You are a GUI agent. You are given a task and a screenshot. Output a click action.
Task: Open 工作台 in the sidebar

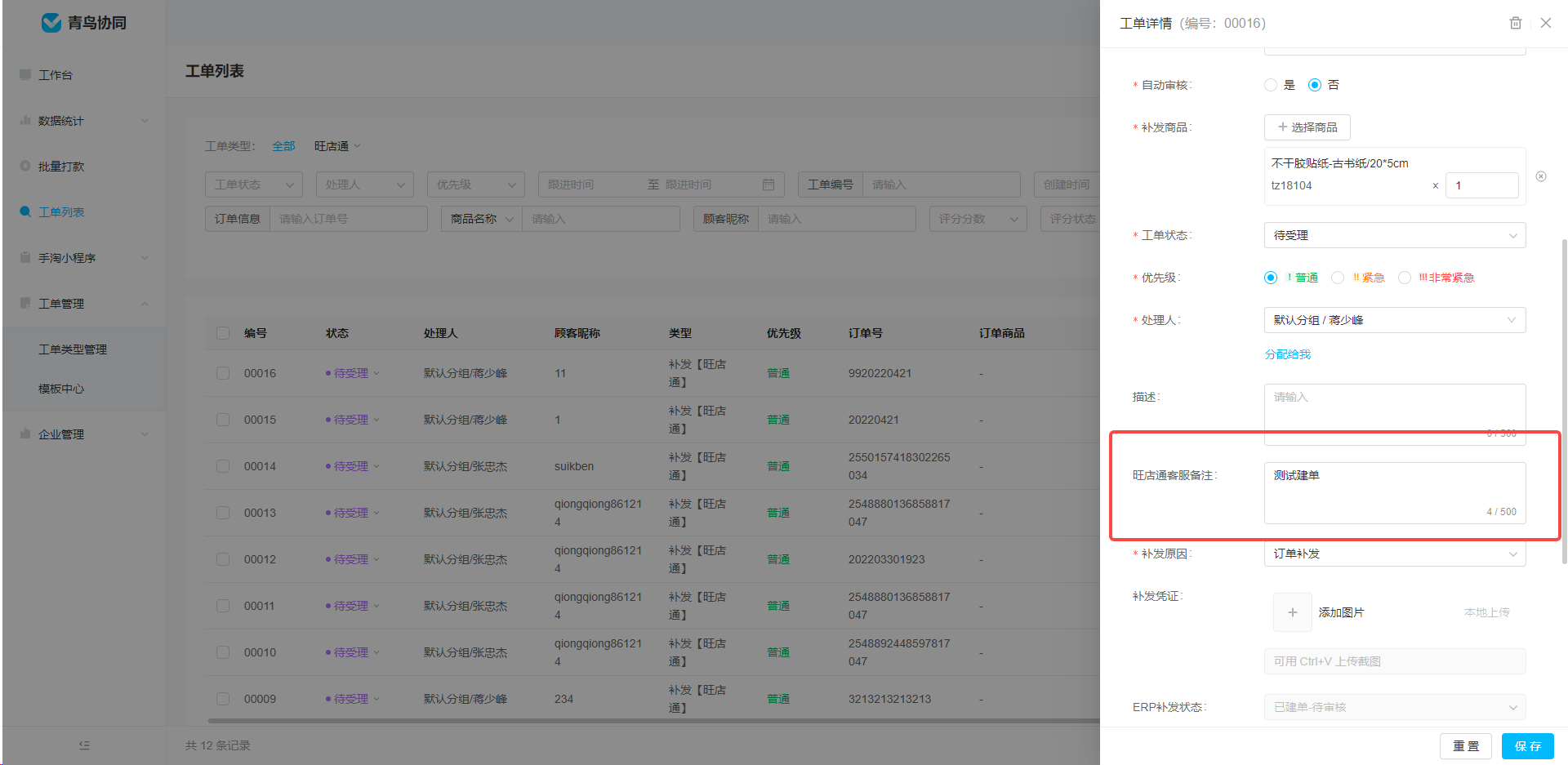click(x=84, y=74)
